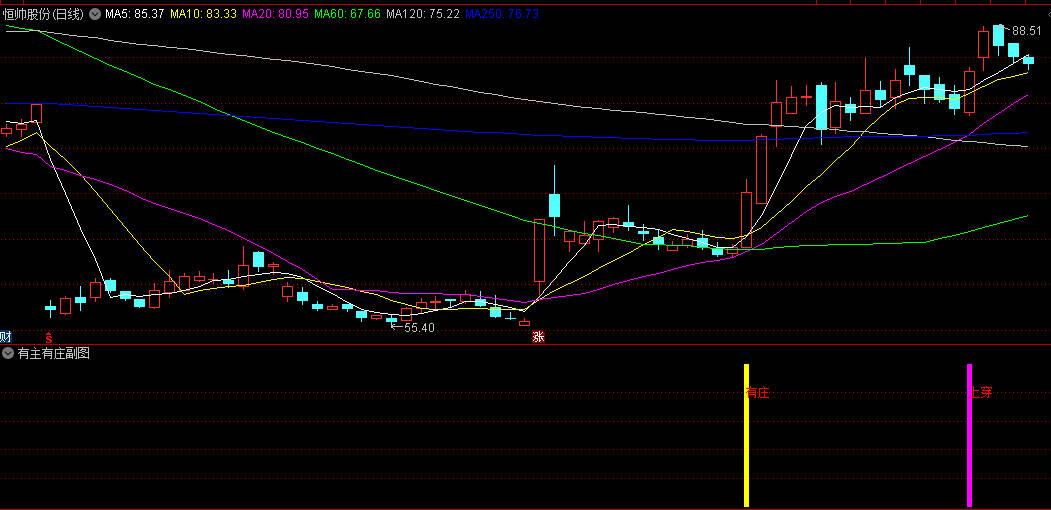Click the 88.51 high price label

[x=1027, y=31]
